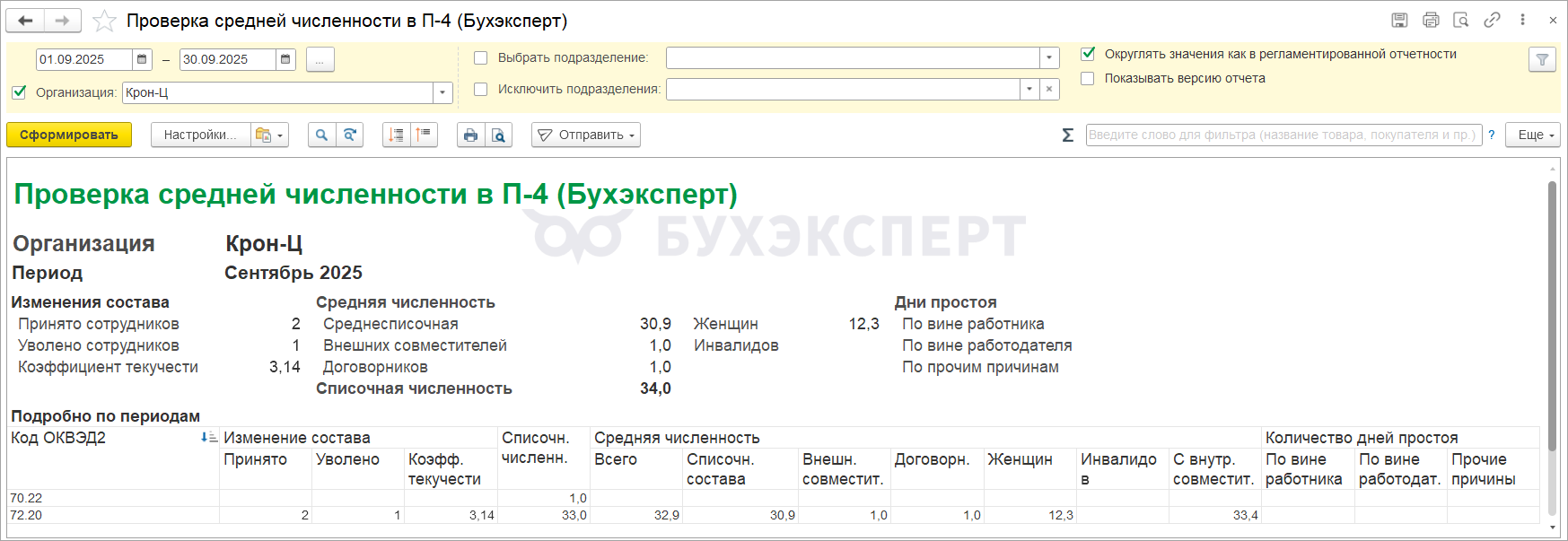Click the filter funnel icon at top right
1568x541 pixels.
tap(1542, 59)
